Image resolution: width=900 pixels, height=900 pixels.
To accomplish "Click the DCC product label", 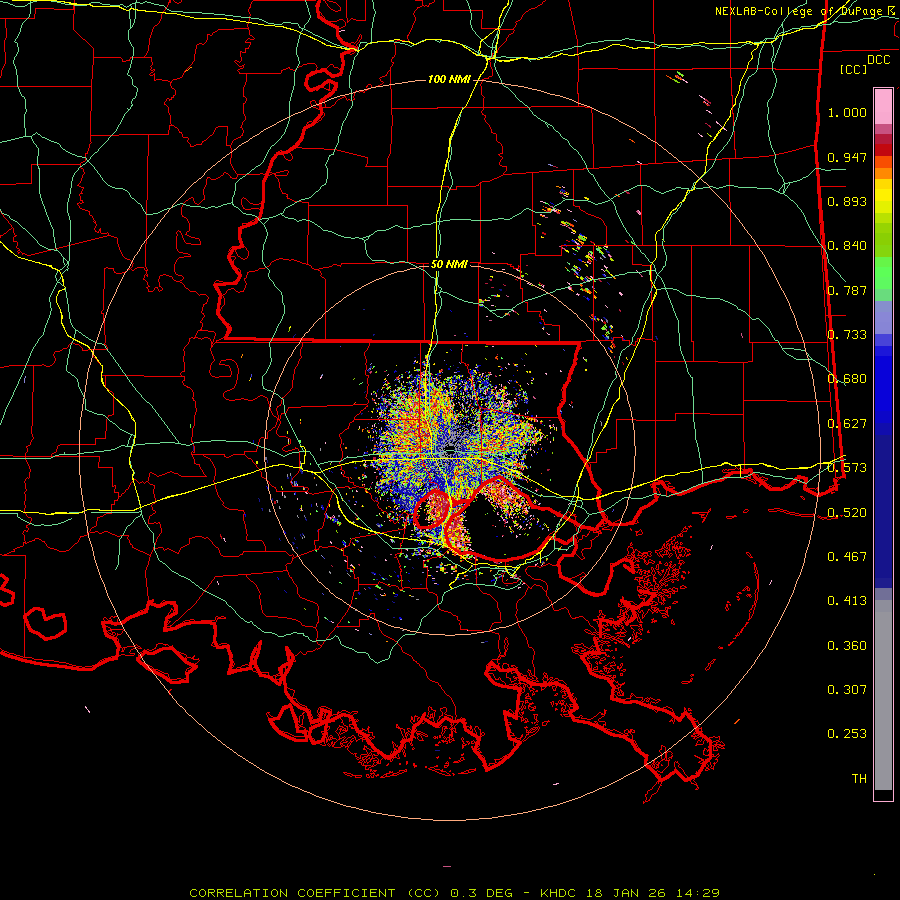I will tap(878, 60).
